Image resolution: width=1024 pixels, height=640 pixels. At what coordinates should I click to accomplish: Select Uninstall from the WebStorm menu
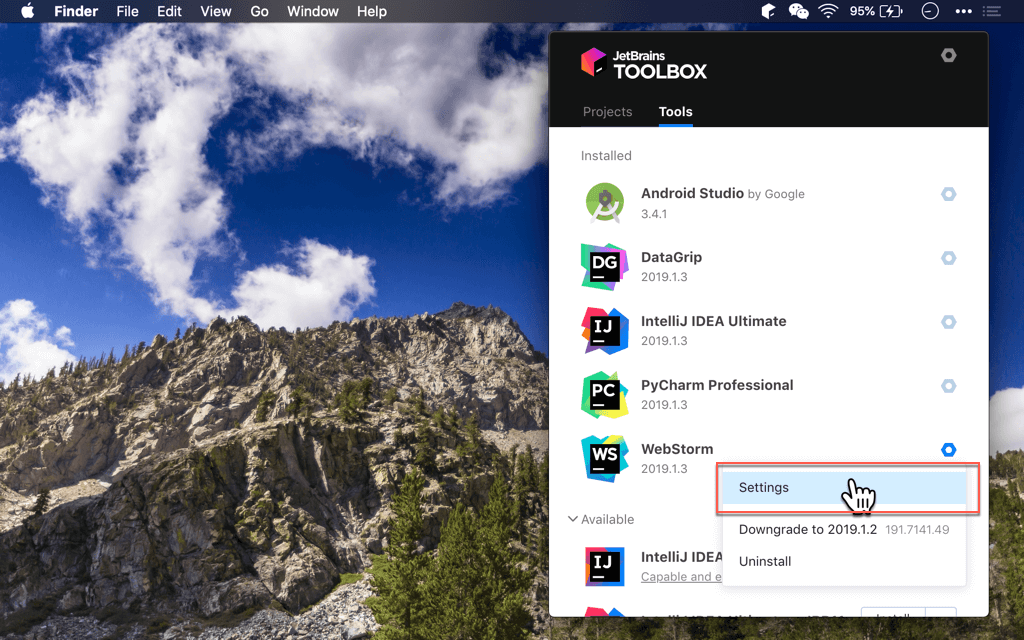765,561
